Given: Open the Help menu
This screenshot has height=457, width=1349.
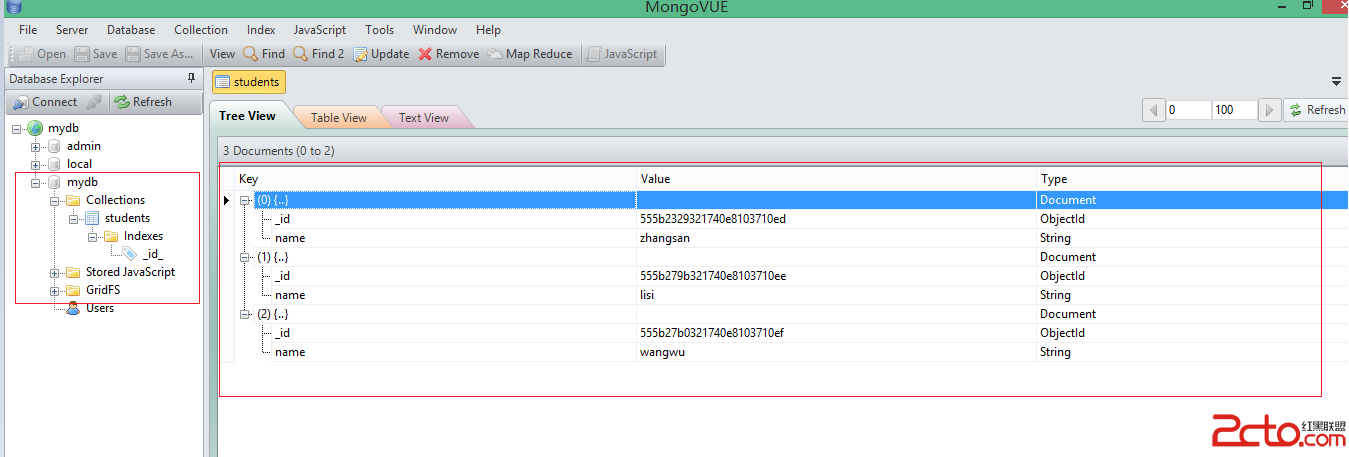Looking at the screenshot, I should [x=488, y=30].
